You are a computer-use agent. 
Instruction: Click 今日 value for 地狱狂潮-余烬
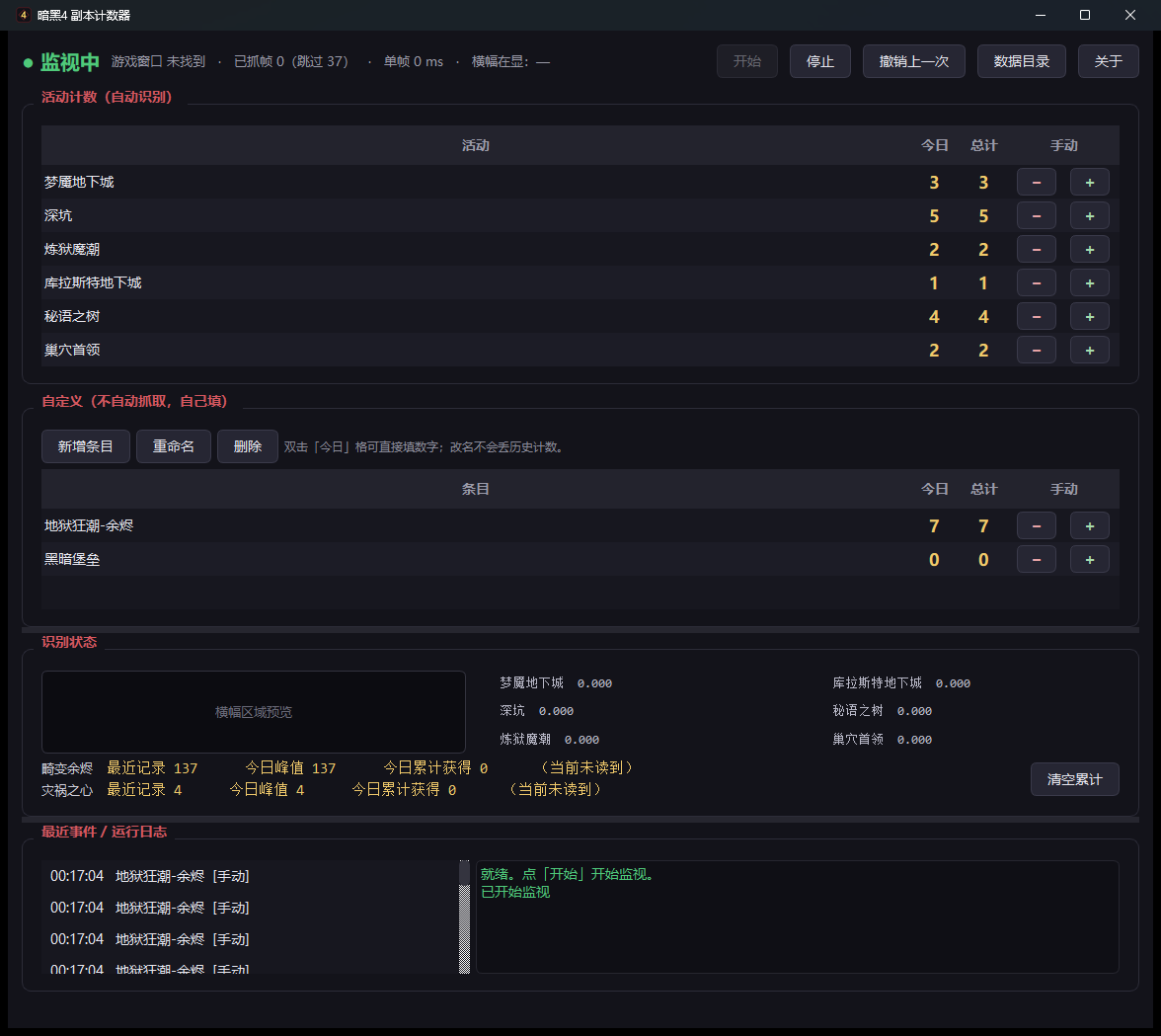[x=934, y=525]
